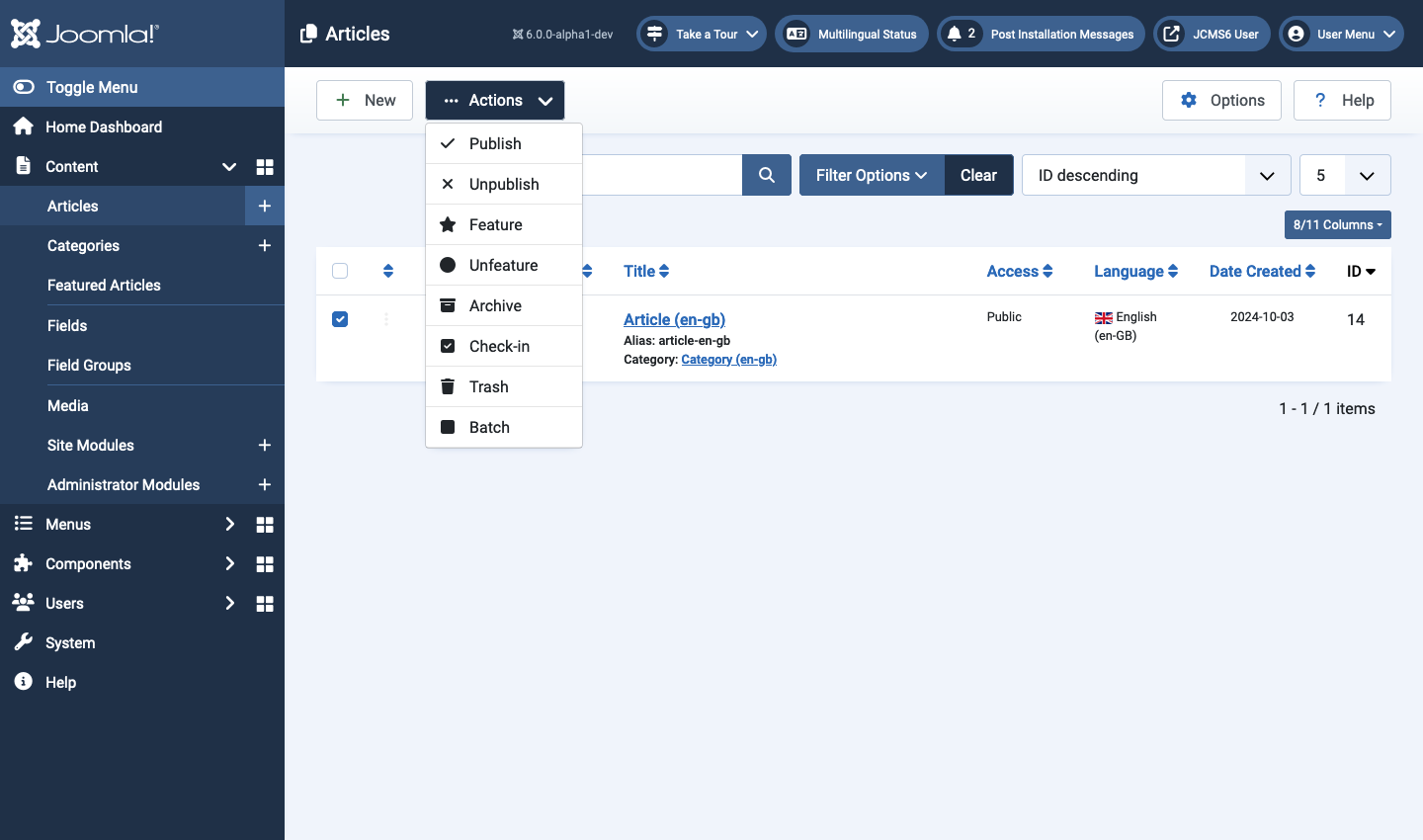Click the Content dashboard grid icon

coord(264,166)
